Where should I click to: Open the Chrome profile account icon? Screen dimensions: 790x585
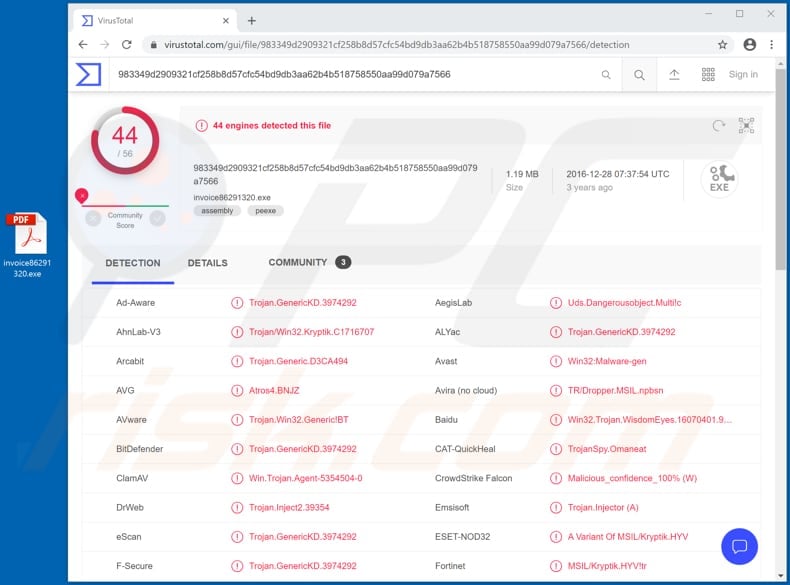750,45
